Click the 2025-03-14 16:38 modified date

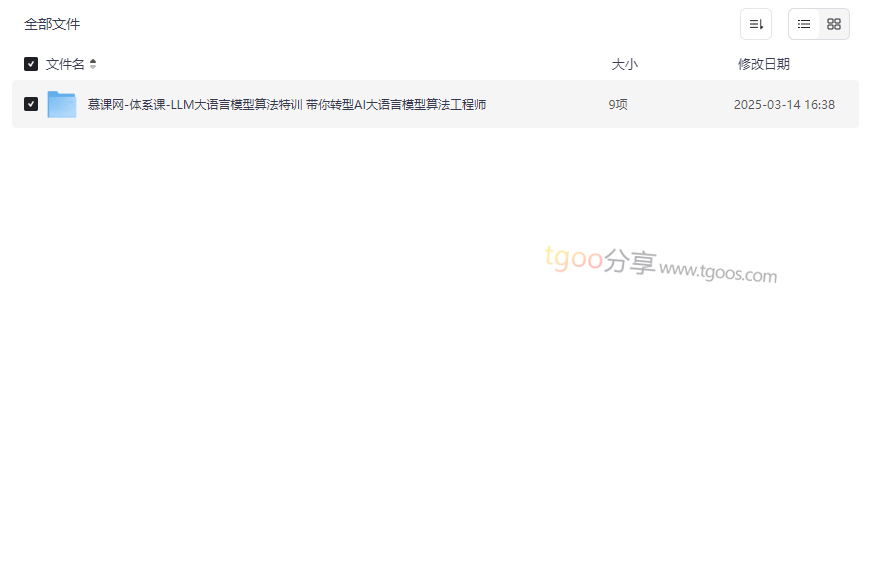tap(784, 104)
